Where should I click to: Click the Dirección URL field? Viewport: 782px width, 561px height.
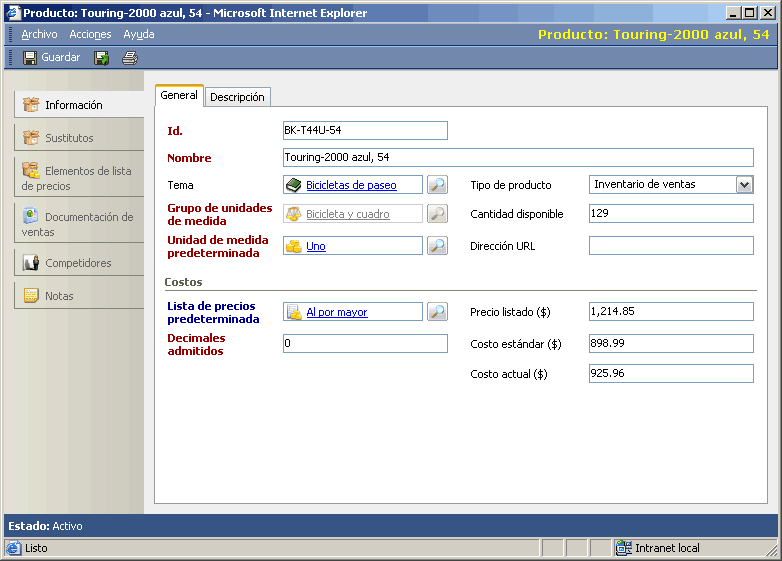coord(671,245)
